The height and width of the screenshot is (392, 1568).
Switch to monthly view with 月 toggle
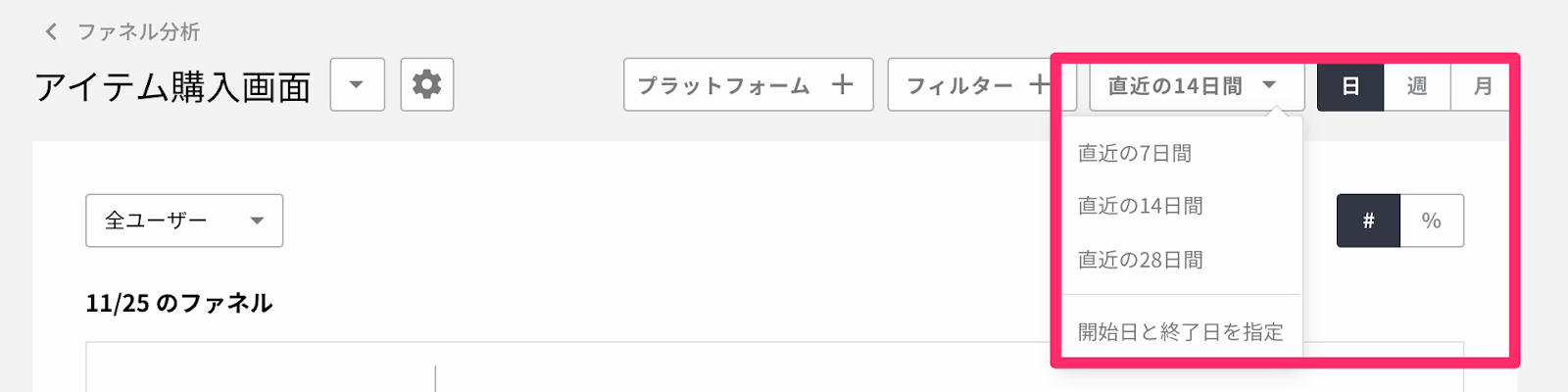[x=1482, y=86]
